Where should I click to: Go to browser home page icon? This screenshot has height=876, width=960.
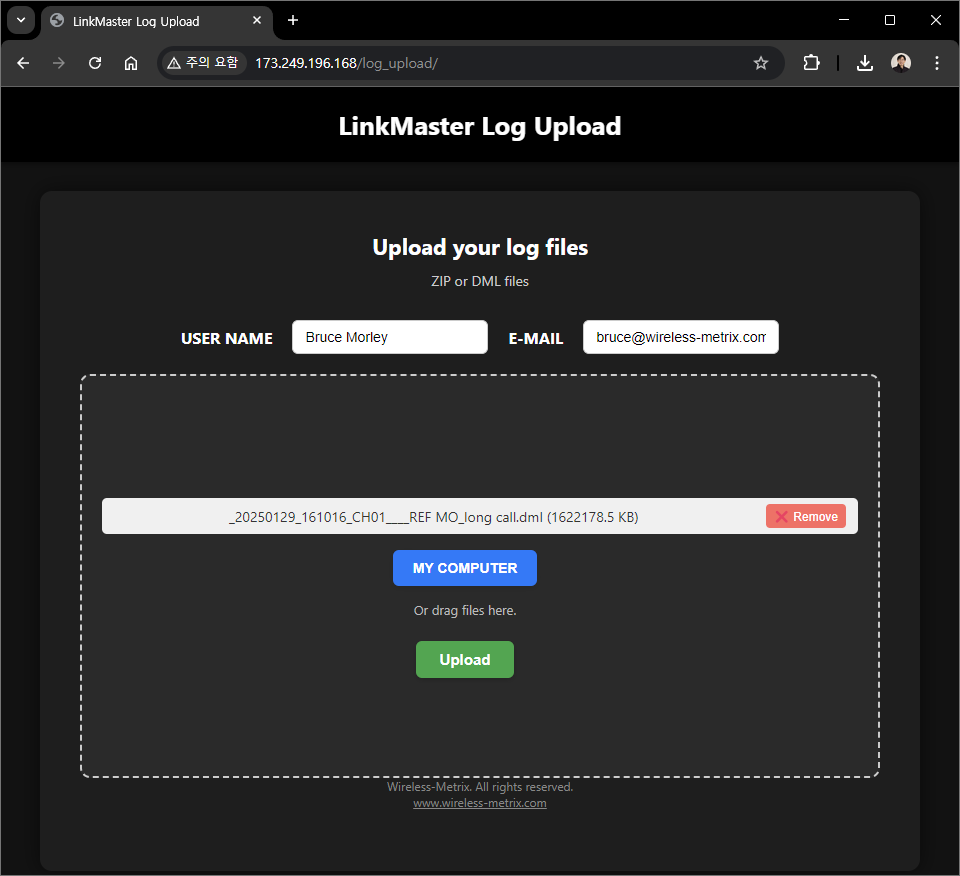(131, 63)
